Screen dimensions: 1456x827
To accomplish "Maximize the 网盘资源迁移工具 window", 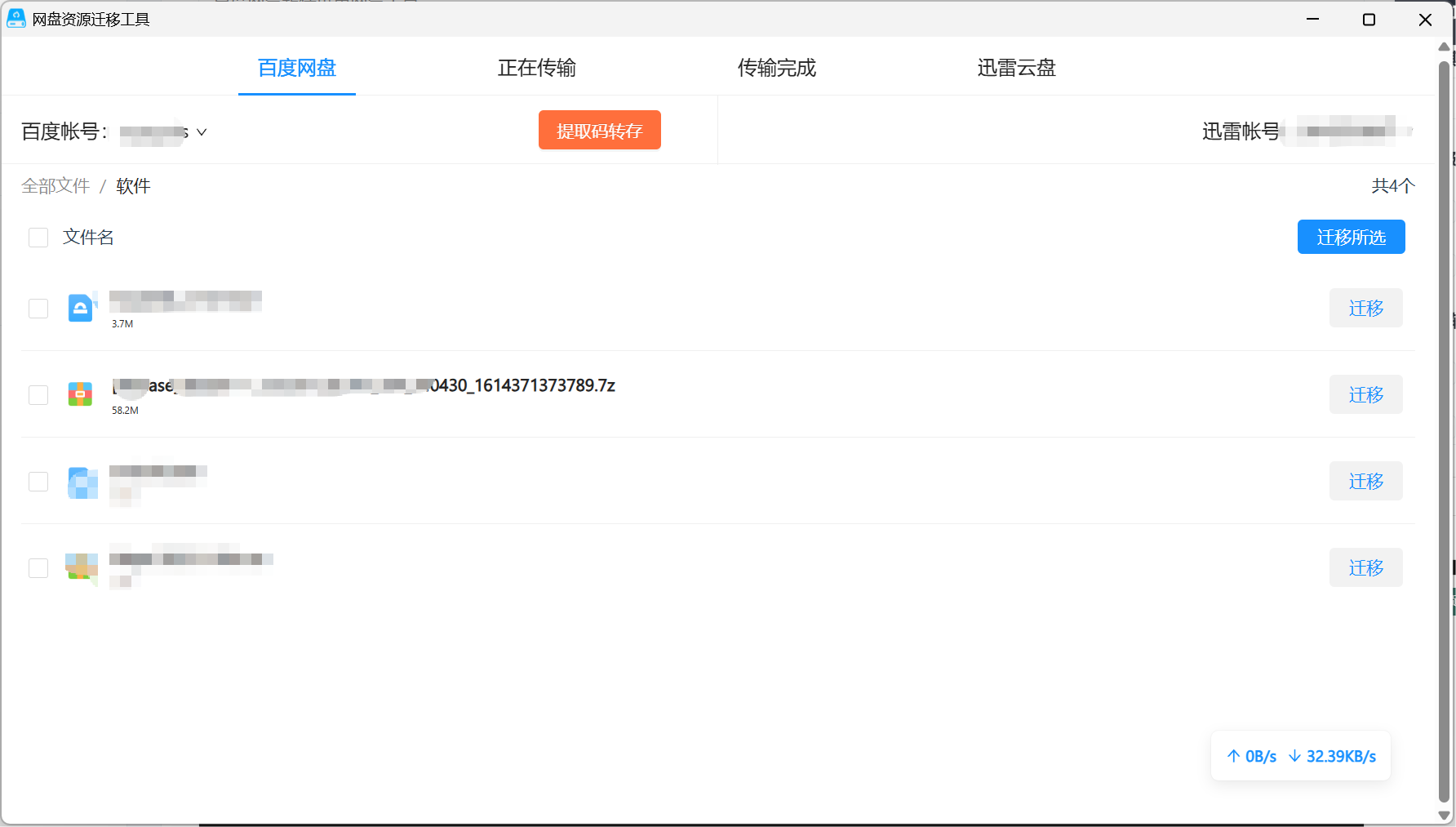I will point(1369,19).
